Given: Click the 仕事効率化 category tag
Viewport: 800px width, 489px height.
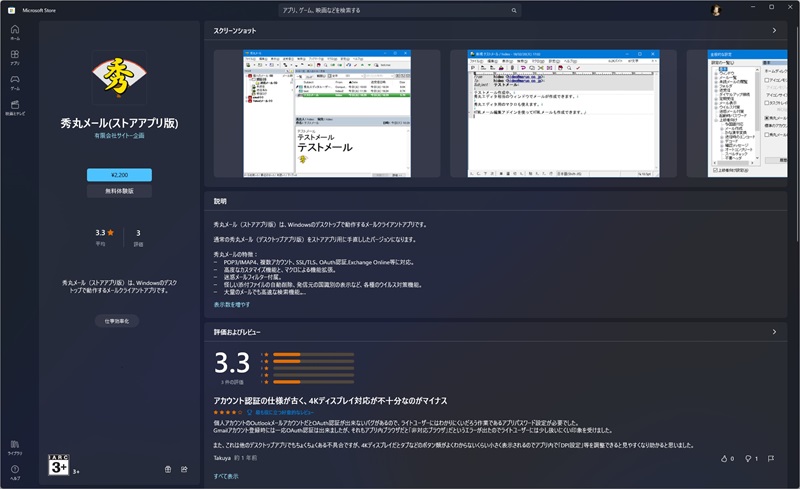Looking at the screenshot, I should (x=117, y=321).
